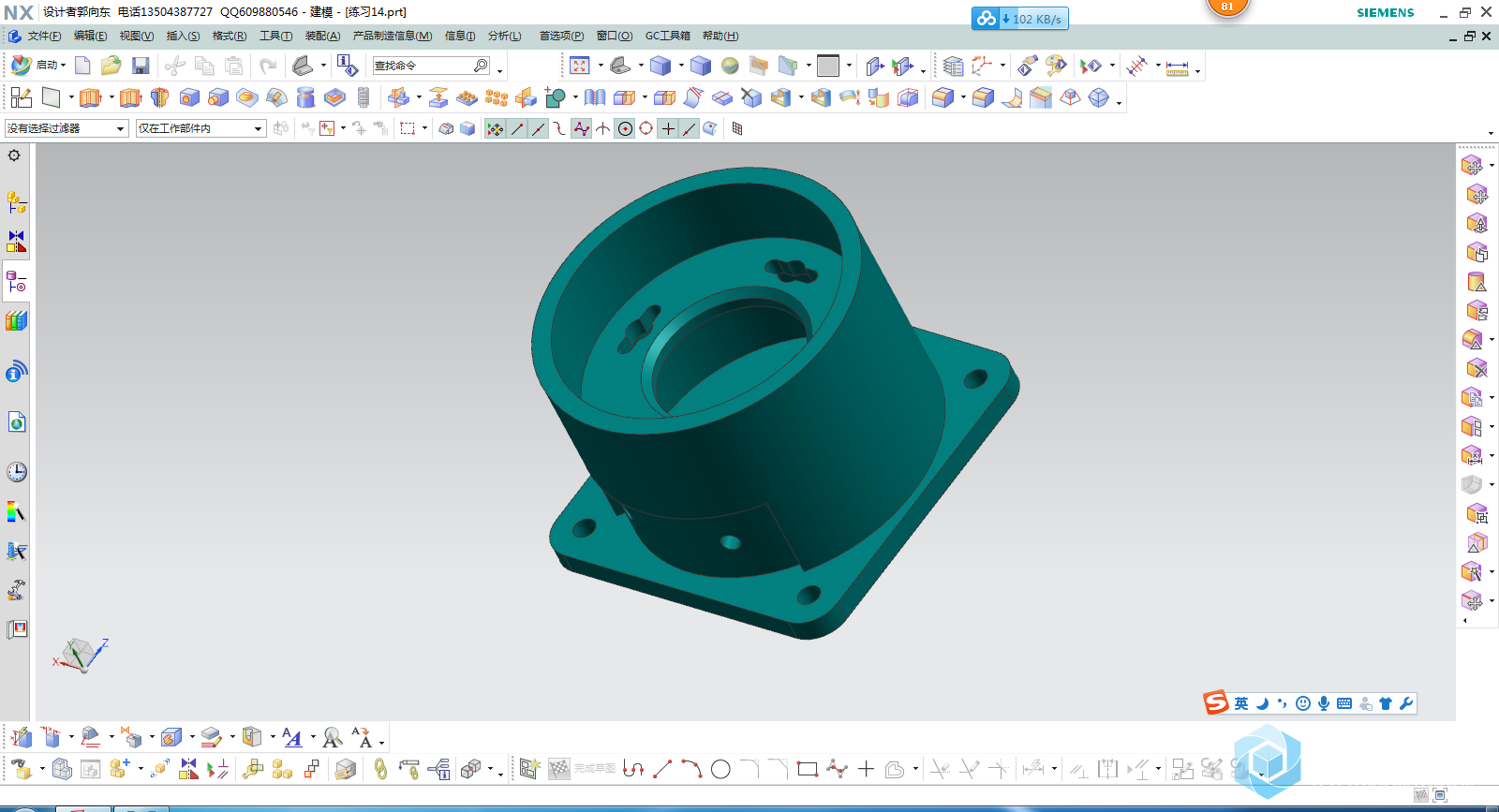Click the XYZ view triad
1499x812 pixels.
click(x=80, y=654)
